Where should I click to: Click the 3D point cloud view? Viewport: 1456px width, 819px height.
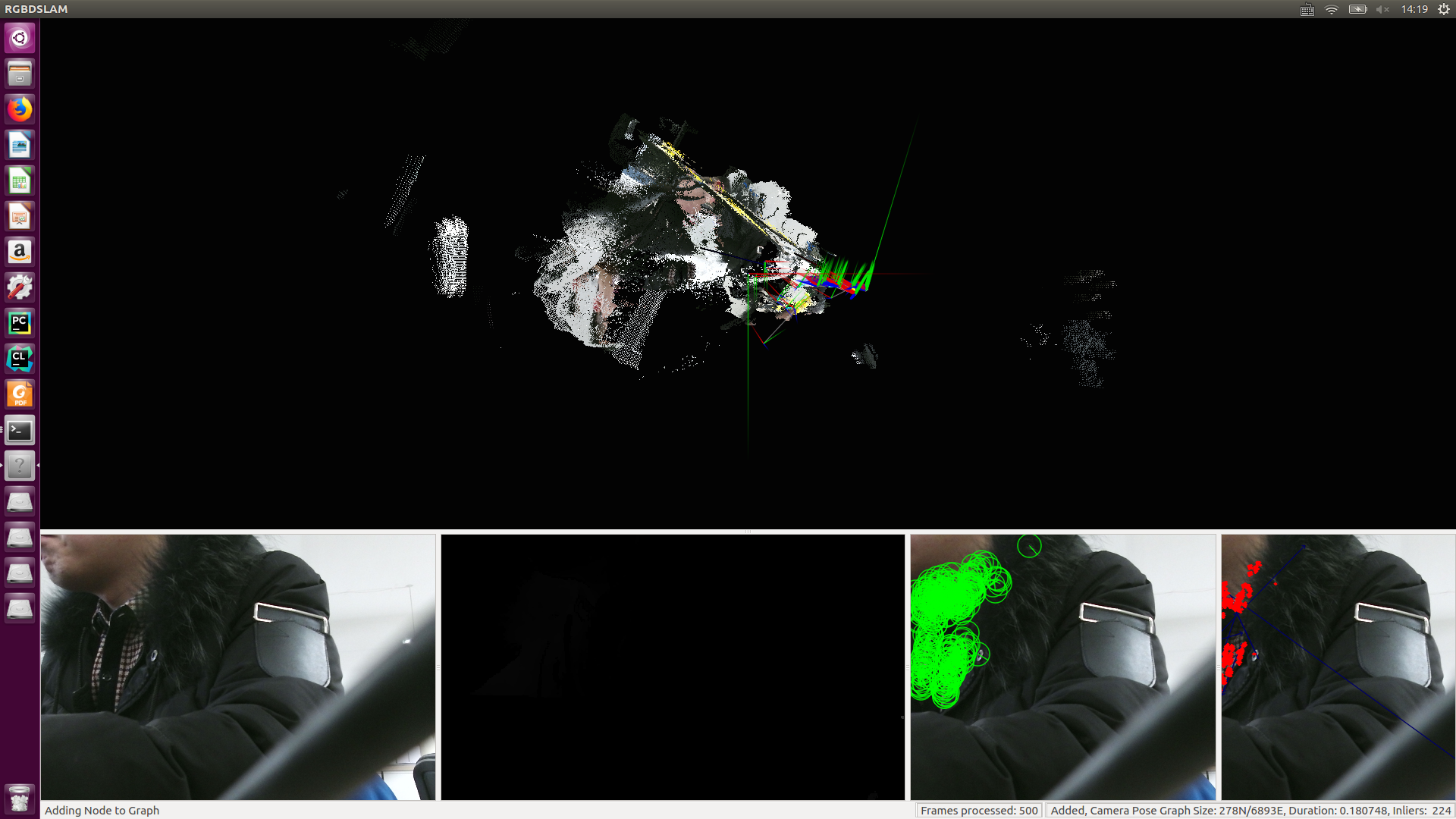(748, 273)
